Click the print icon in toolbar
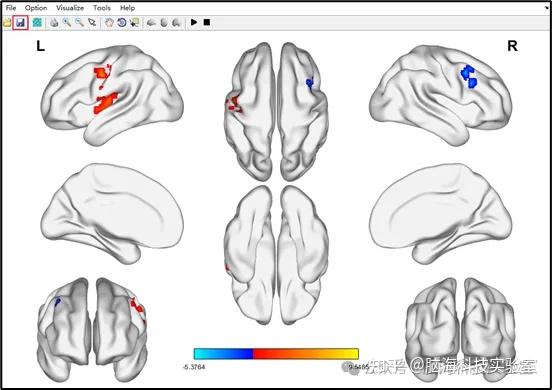The height and width of the screenshot is (390, 552). [54, 23]
